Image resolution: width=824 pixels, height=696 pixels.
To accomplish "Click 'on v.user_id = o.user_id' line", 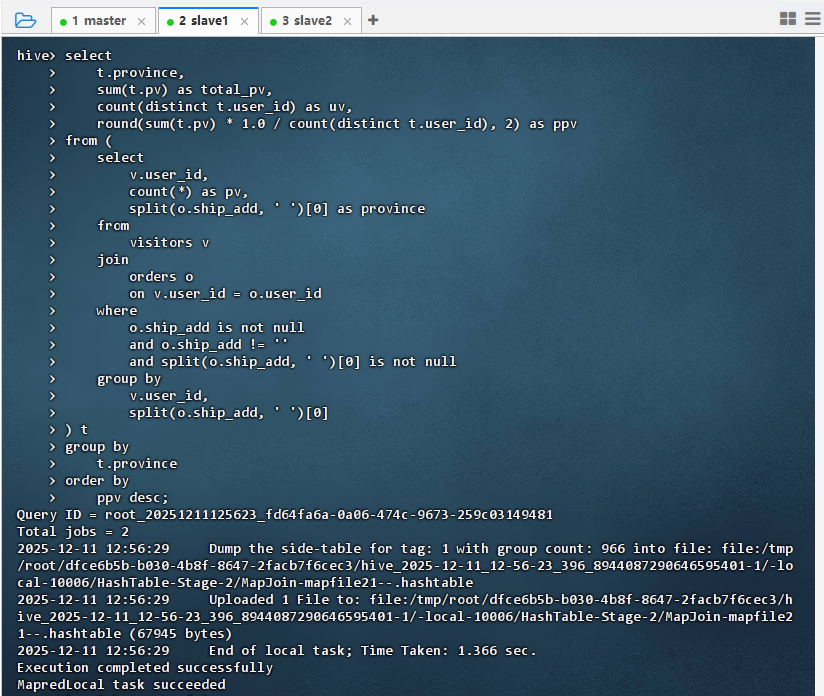I will [225, 294].
